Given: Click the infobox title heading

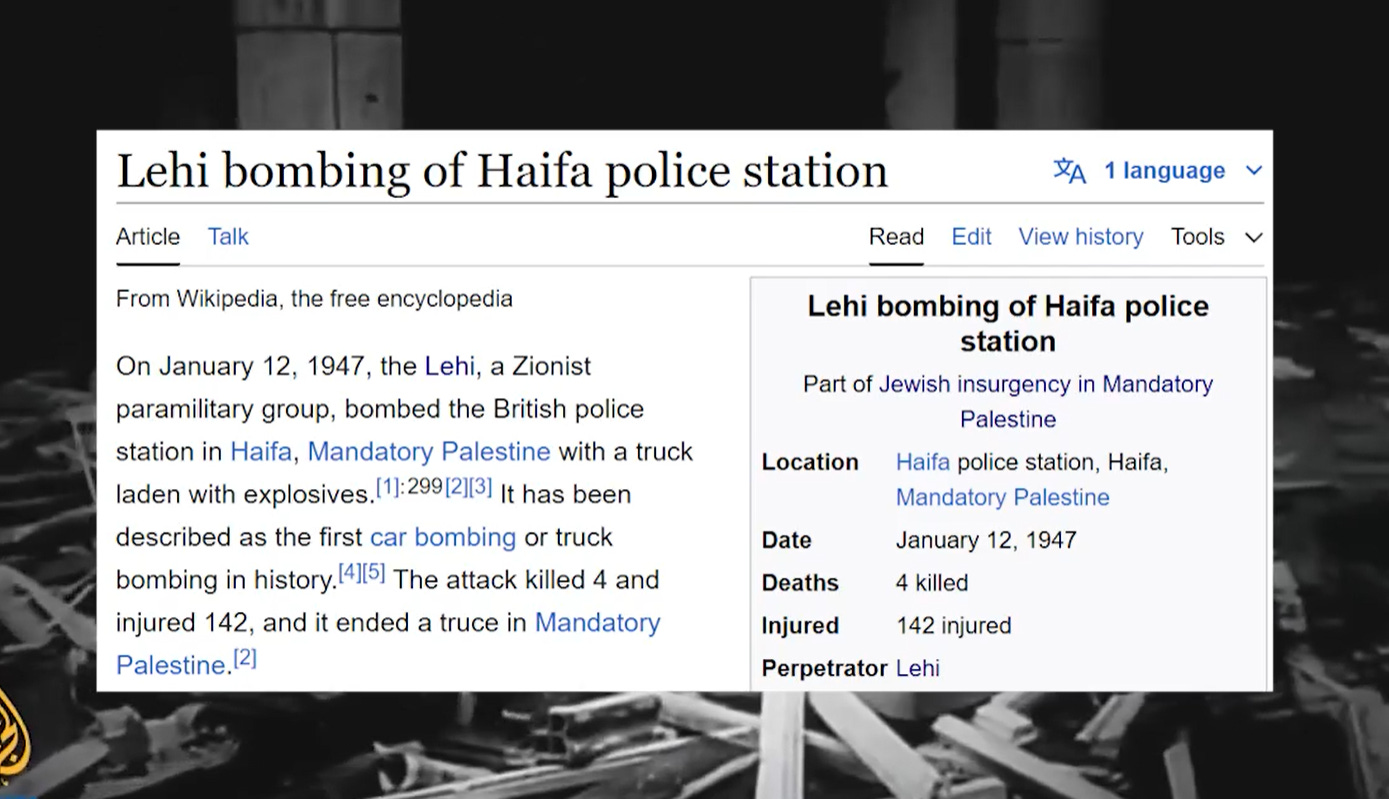Looking at the screenshot, I should [x=1008, y=323].
